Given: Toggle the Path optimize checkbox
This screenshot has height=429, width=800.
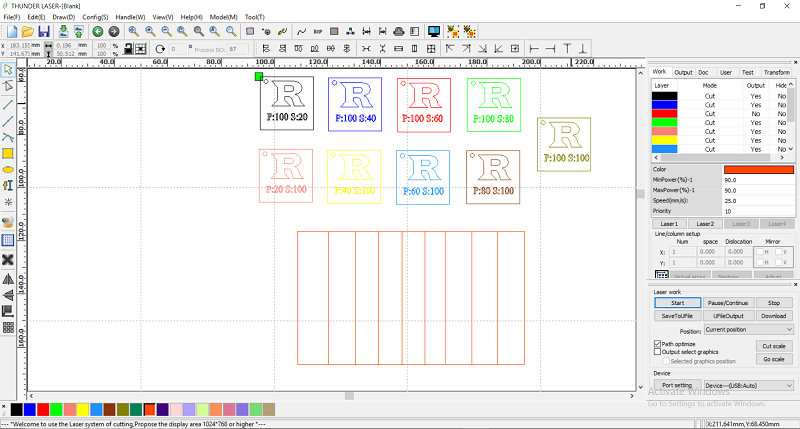Looking at the screenshot, I should point(658,344).
